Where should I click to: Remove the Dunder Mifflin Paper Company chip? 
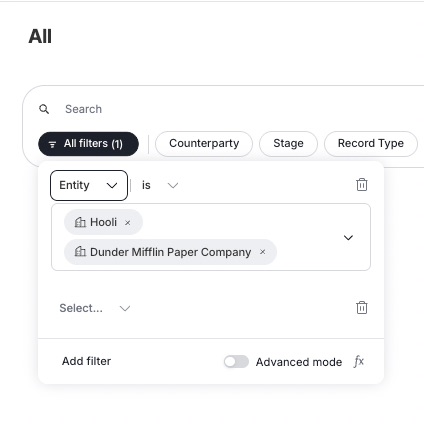coord(262,252)
